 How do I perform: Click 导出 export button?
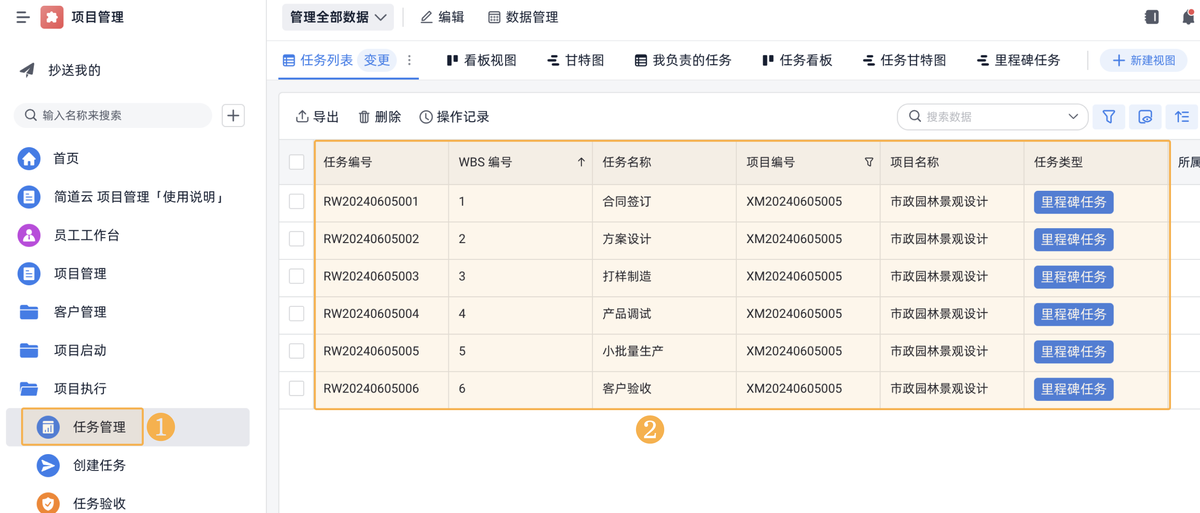click(317, 117)
